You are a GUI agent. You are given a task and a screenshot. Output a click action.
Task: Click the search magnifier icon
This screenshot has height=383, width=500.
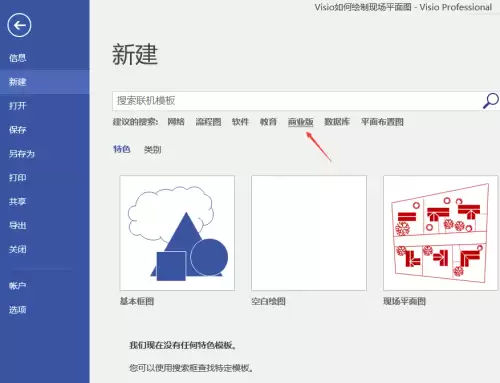point(491,101)
